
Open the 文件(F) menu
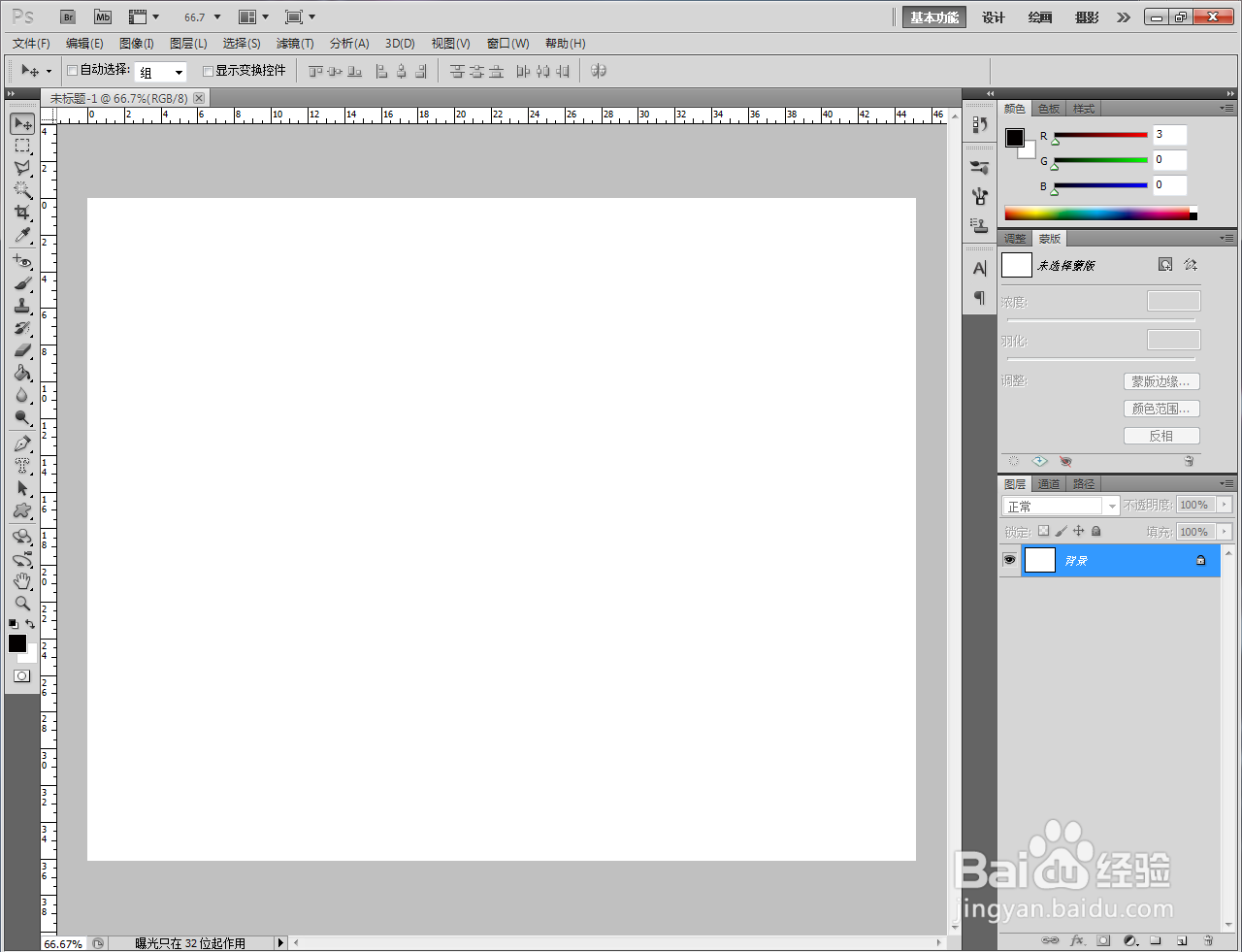coord(31,44)
